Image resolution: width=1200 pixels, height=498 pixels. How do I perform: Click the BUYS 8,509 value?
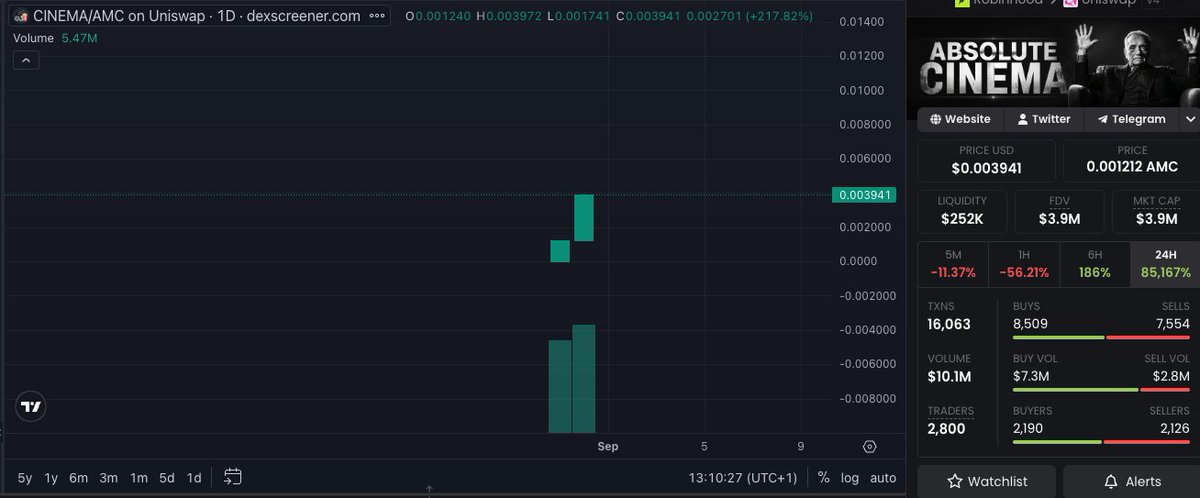point(1030,324)
